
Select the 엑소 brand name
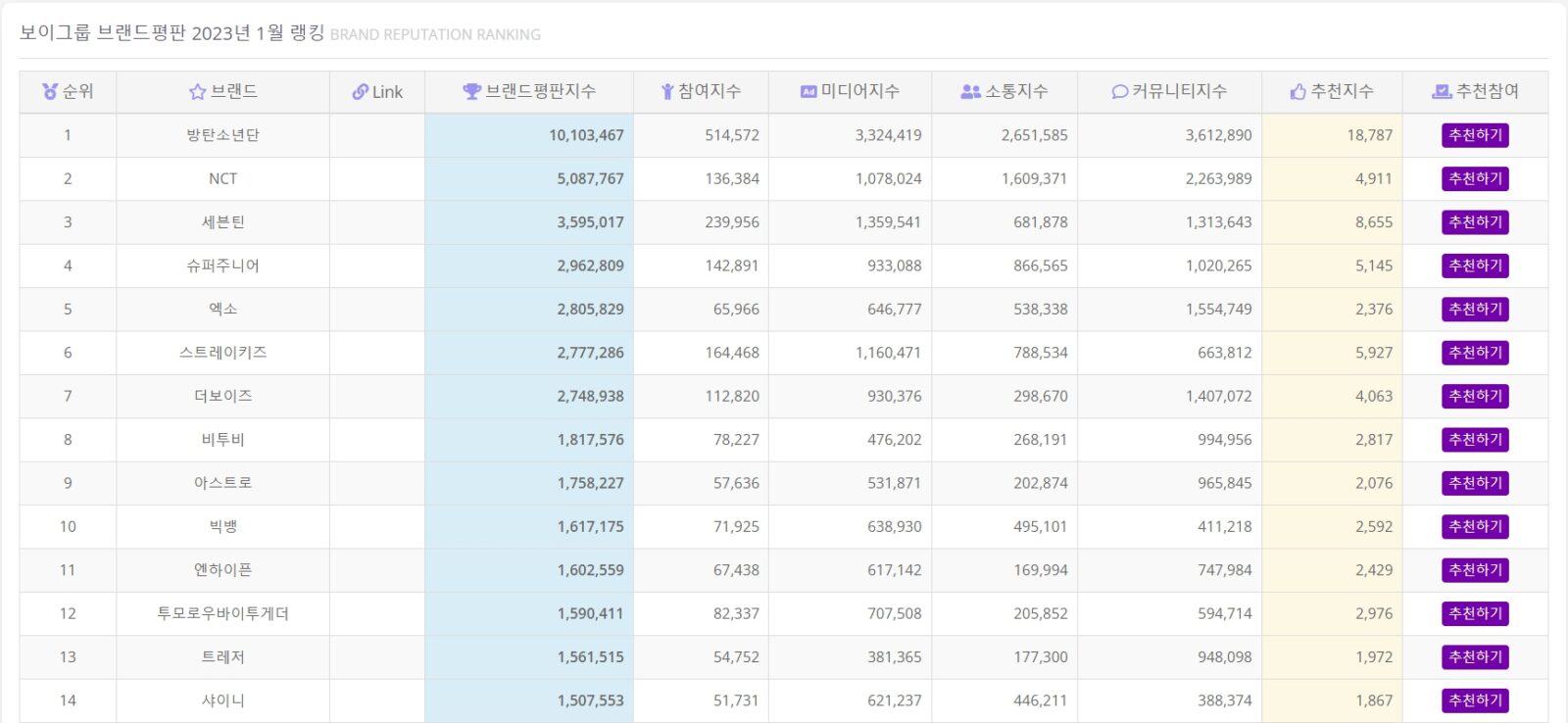[223, 309]
